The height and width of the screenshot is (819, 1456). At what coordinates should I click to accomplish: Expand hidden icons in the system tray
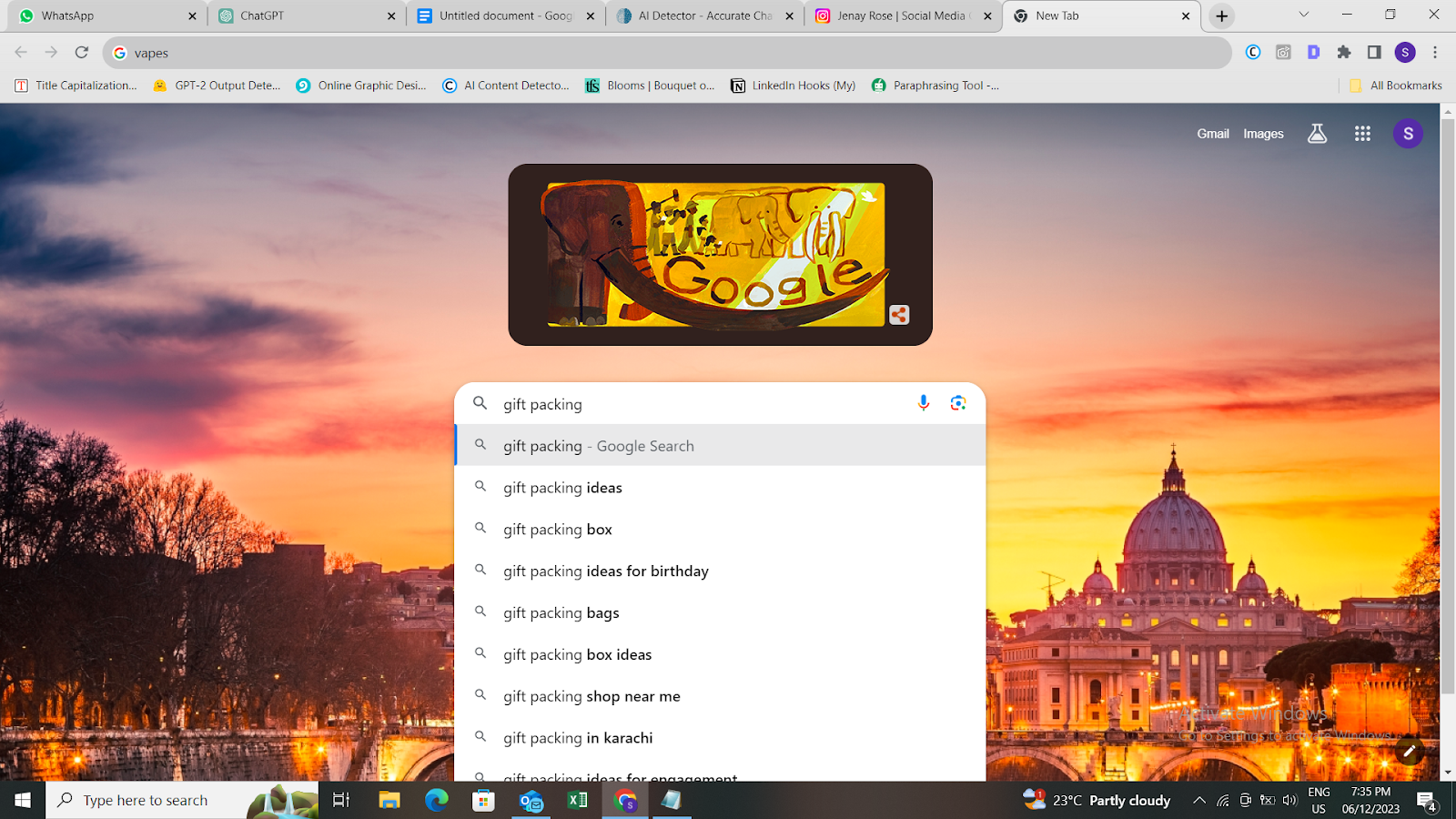pos(1198,800)
